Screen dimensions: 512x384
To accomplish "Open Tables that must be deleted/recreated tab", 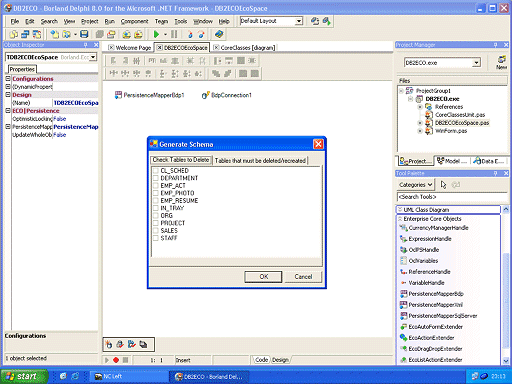I will (260, 160).
